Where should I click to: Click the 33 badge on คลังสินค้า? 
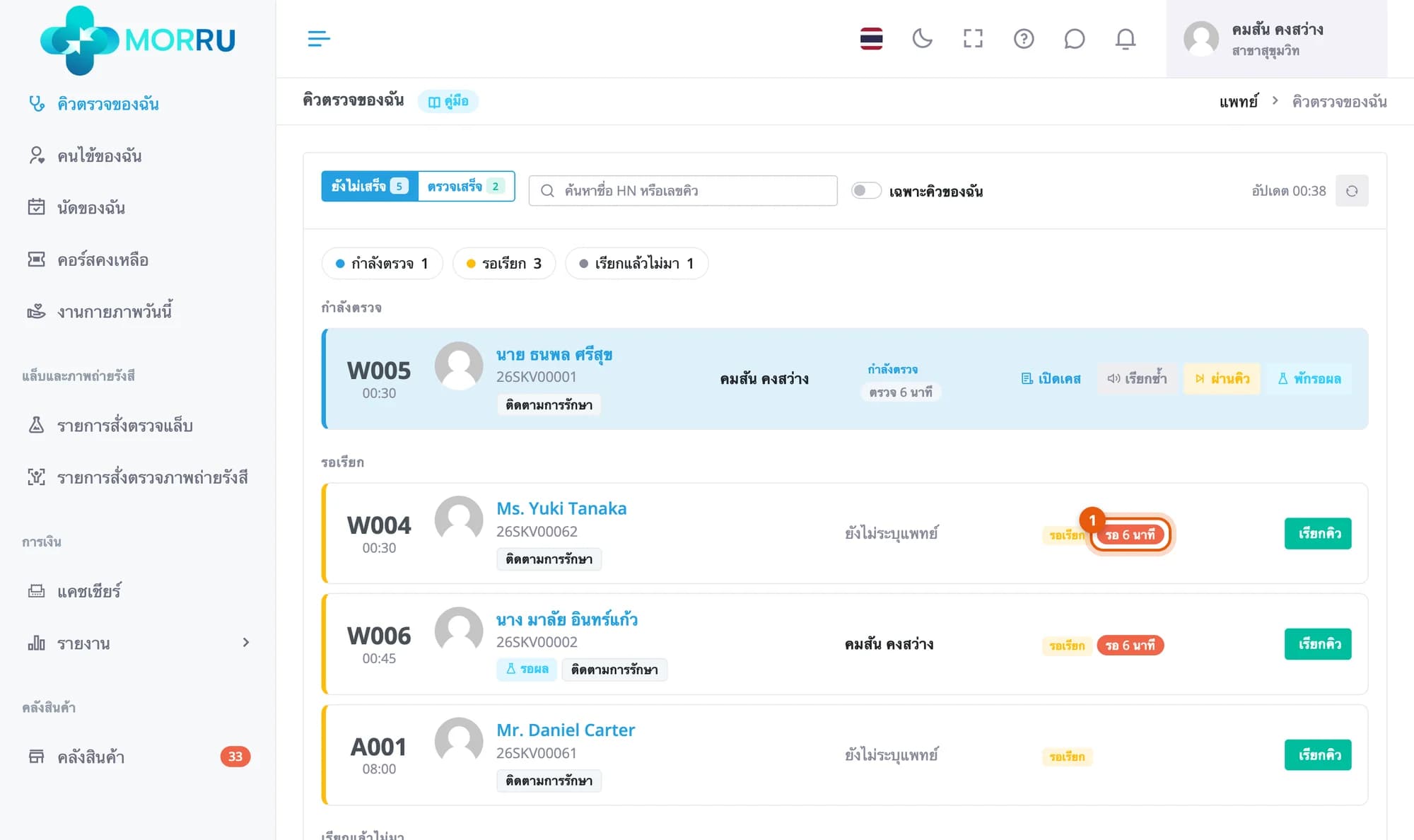click(235, 757)
